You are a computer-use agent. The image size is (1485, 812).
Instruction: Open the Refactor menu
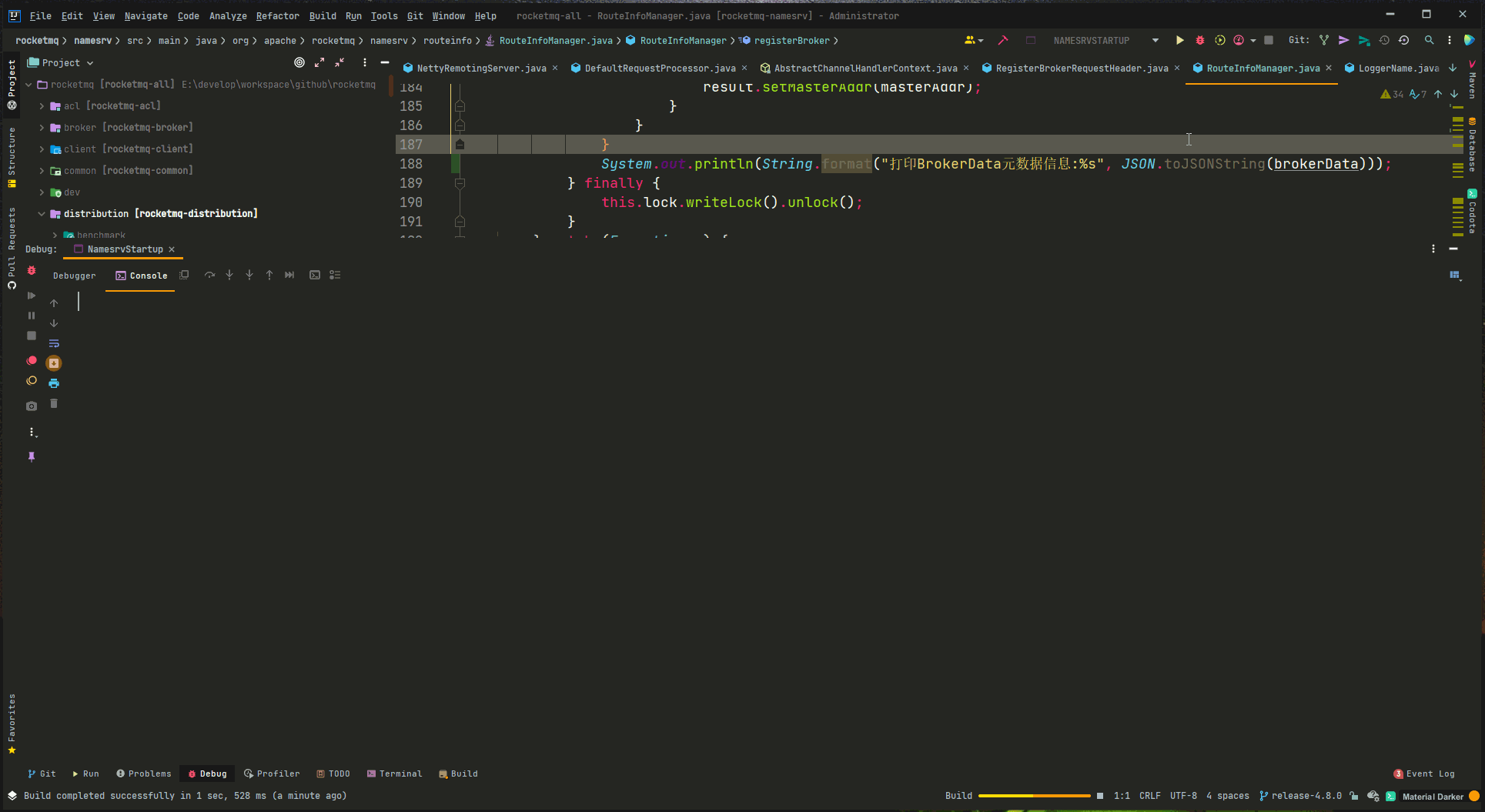pos(277,15)
